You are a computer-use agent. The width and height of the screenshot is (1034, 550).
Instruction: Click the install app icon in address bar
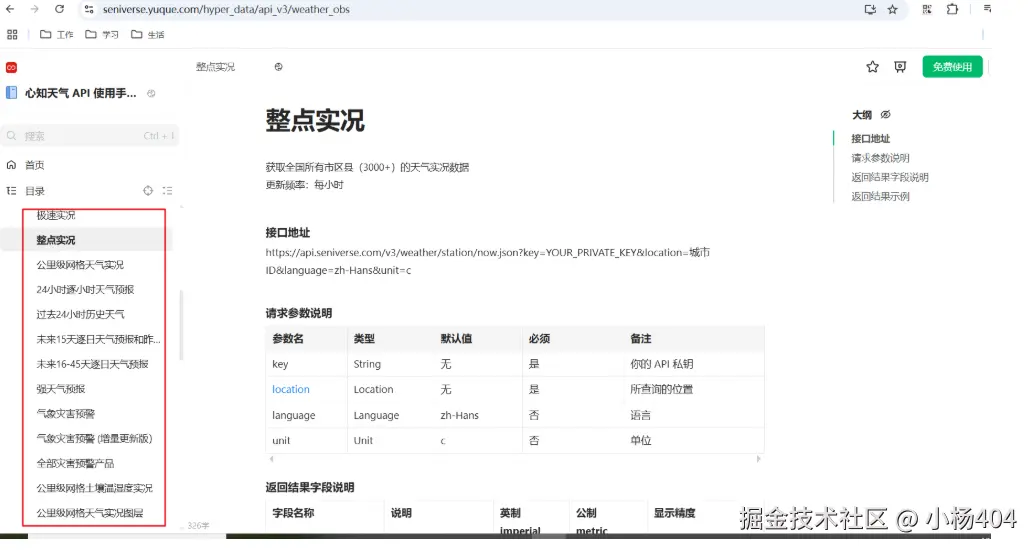(x=870, y=9)
